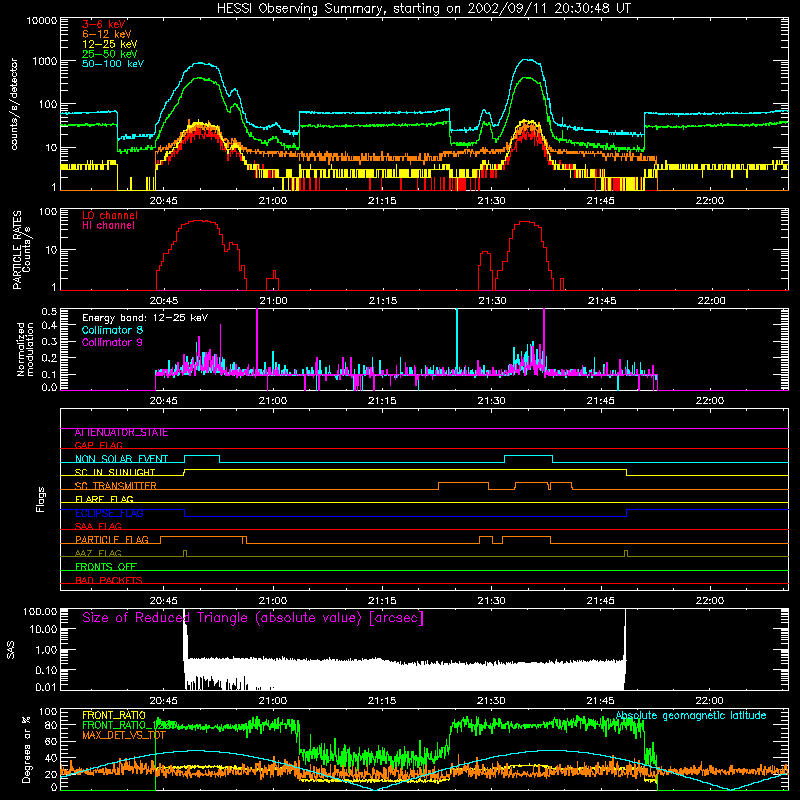Click the NON_SOLAR_EVENT flag label
The image size is (800, 800).
point(121,459)
